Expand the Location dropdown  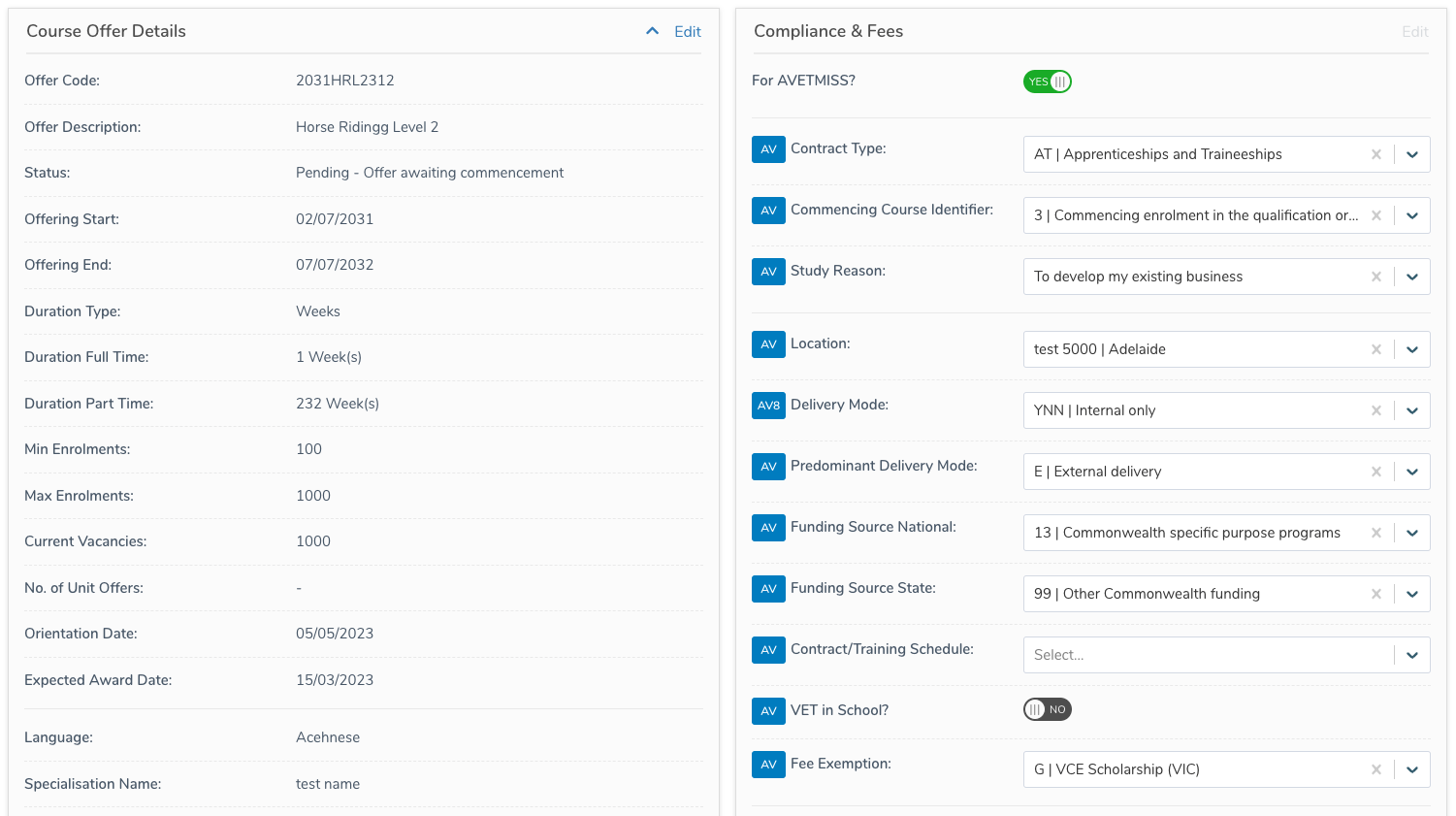click(x=1412, y=349)
